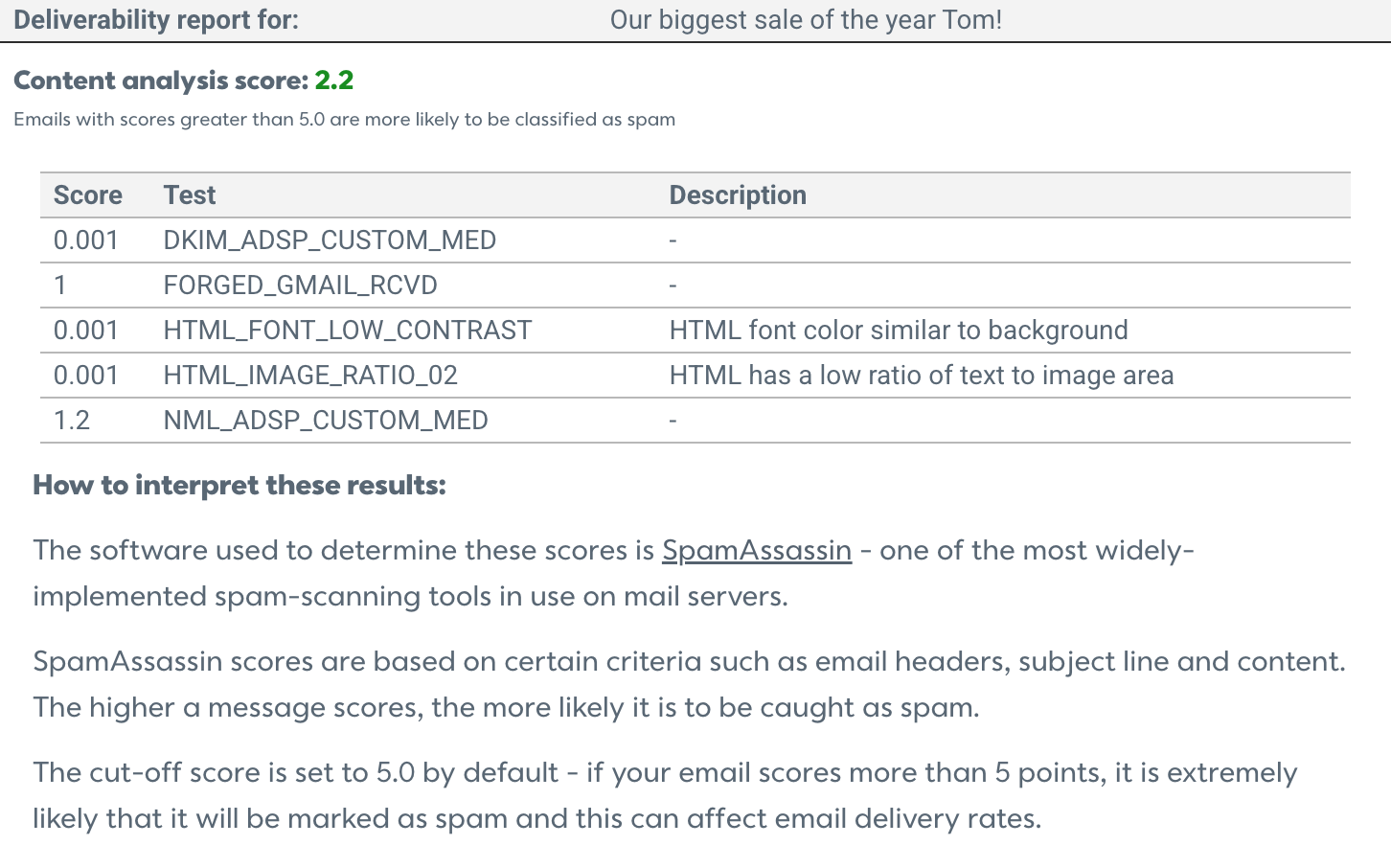Click the score 1 for FORGED_GMAIL_RCVD
Image resolution: width=1391 pixels, height=868 pixels.
point(60,286)
